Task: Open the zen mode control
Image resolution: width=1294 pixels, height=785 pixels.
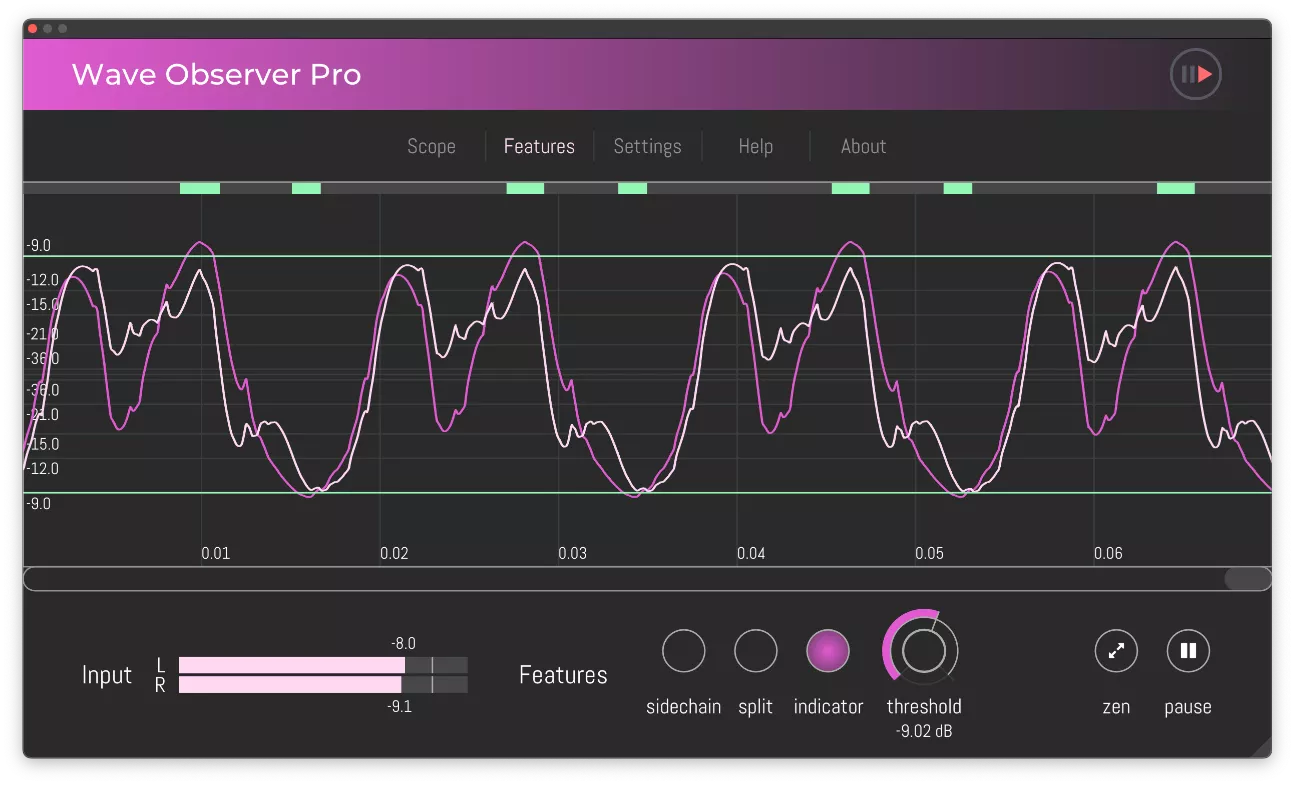Action: point(1116,650)
